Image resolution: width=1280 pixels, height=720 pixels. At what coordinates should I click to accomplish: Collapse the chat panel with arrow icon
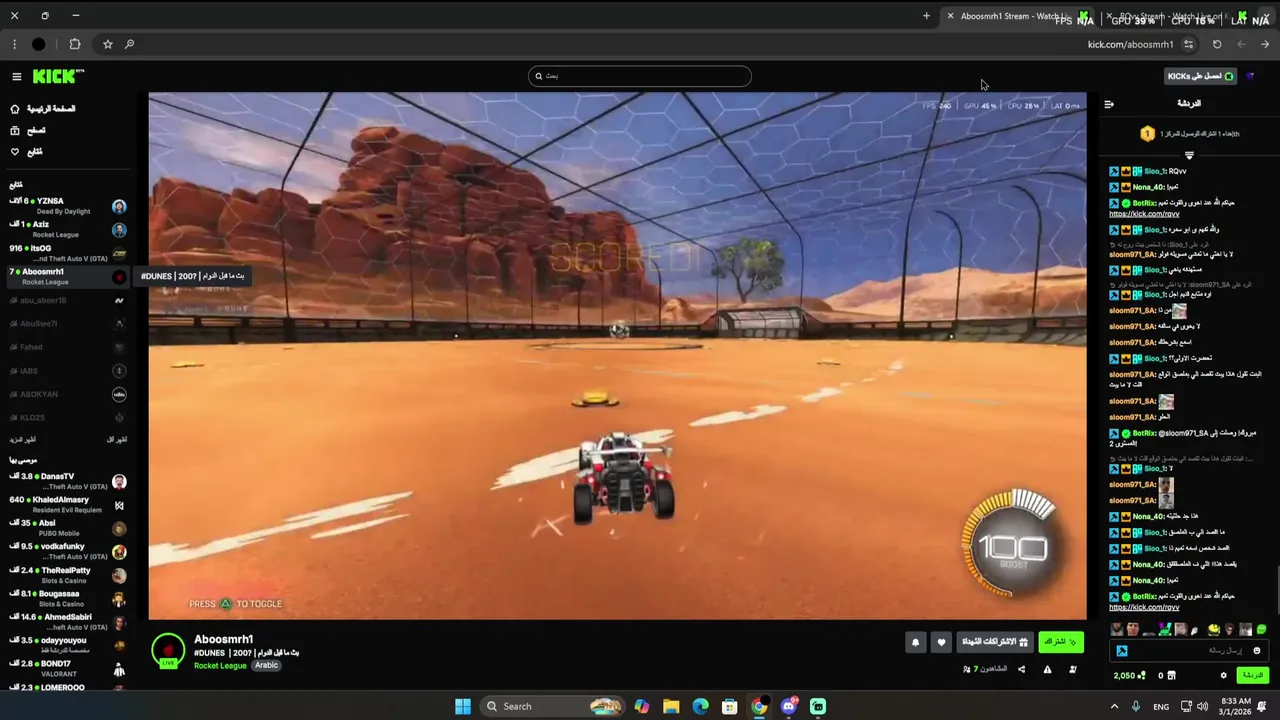[x=1108, y=104]
